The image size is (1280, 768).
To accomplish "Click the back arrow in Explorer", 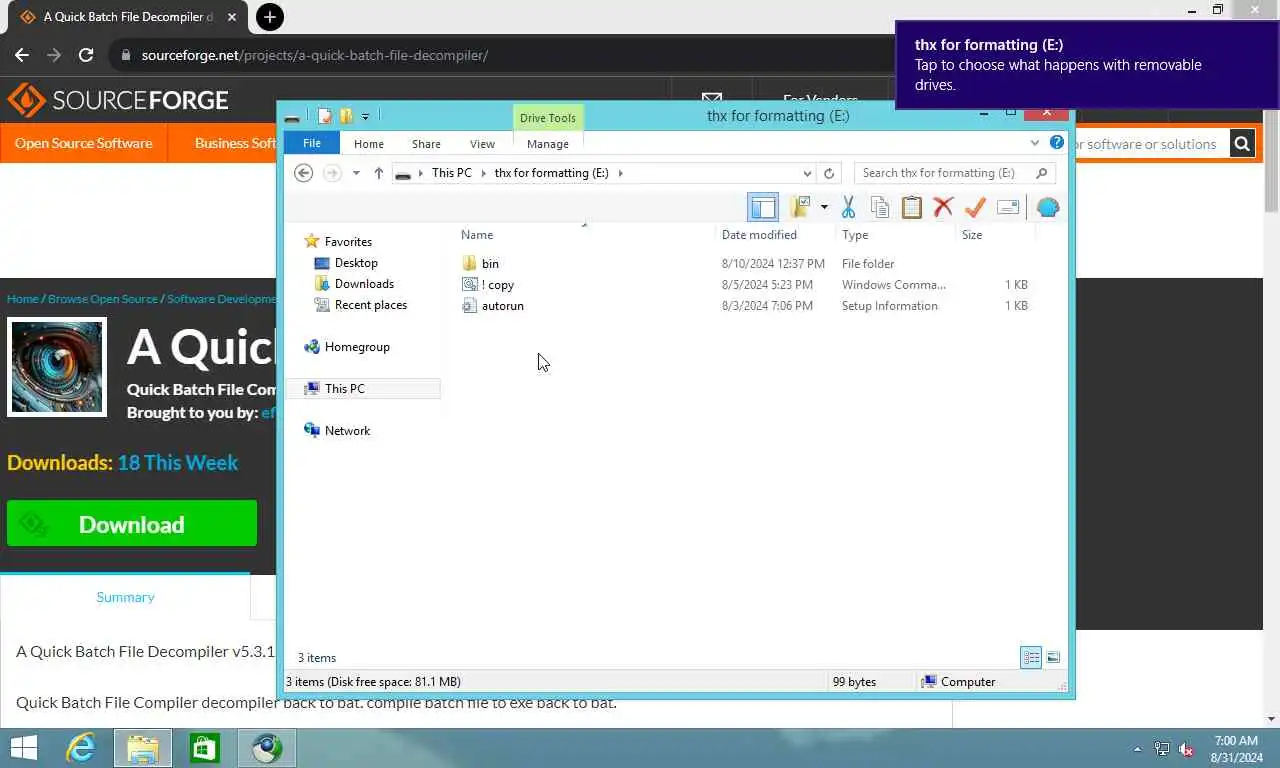I will tap(304, 173).
